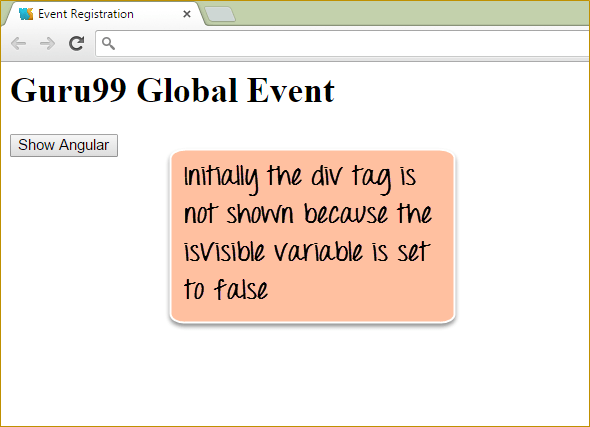590x427 pixels.
Task: Click the word Event in the page heading
Action: click(x=290, y=90)
